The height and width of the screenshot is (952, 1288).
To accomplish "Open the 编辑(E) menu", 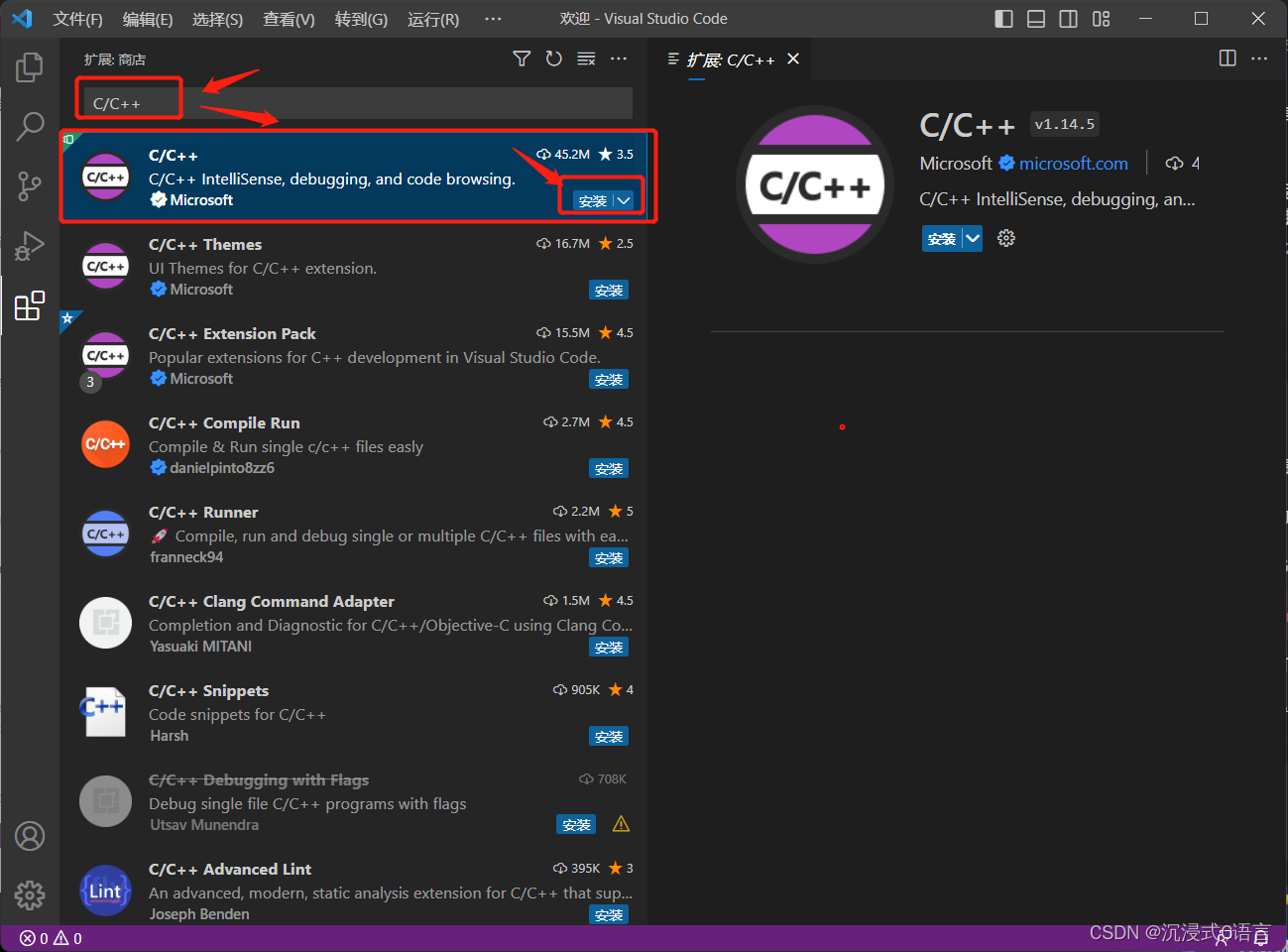I will tap(148, 19).
